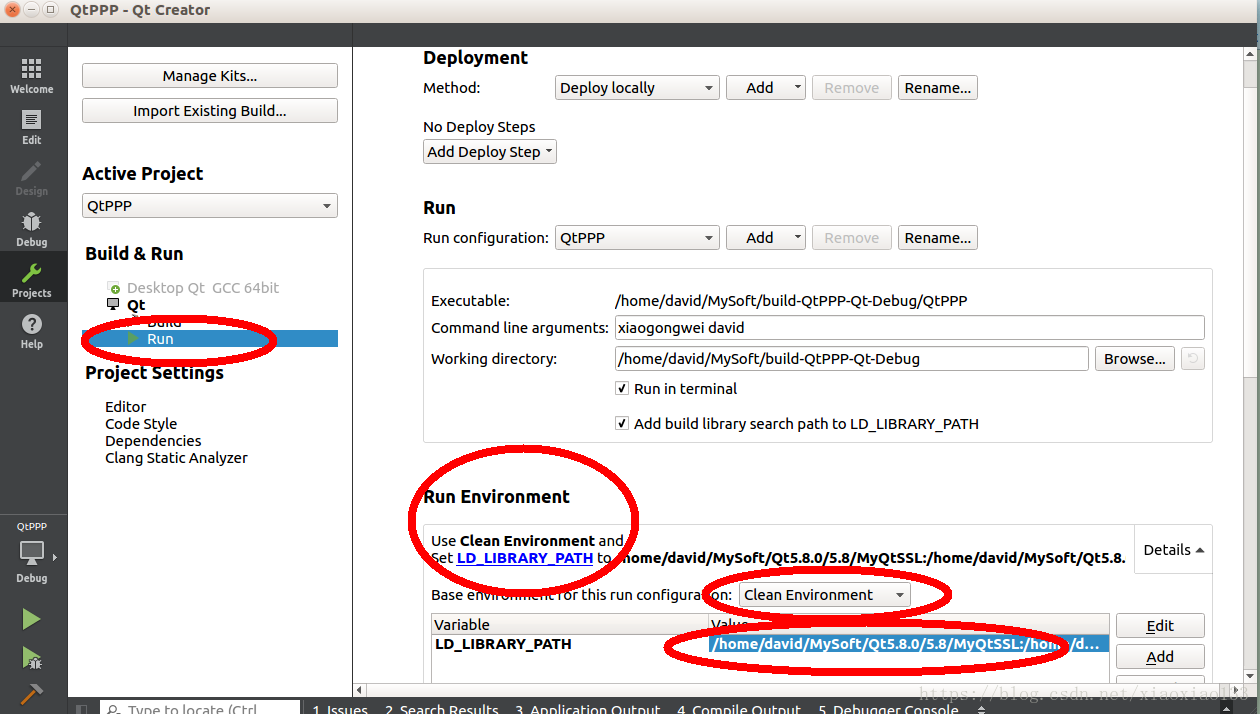Open the 1 Issues output pane
The width and height of the screenshot is (1260, 714).
[340, 708]
